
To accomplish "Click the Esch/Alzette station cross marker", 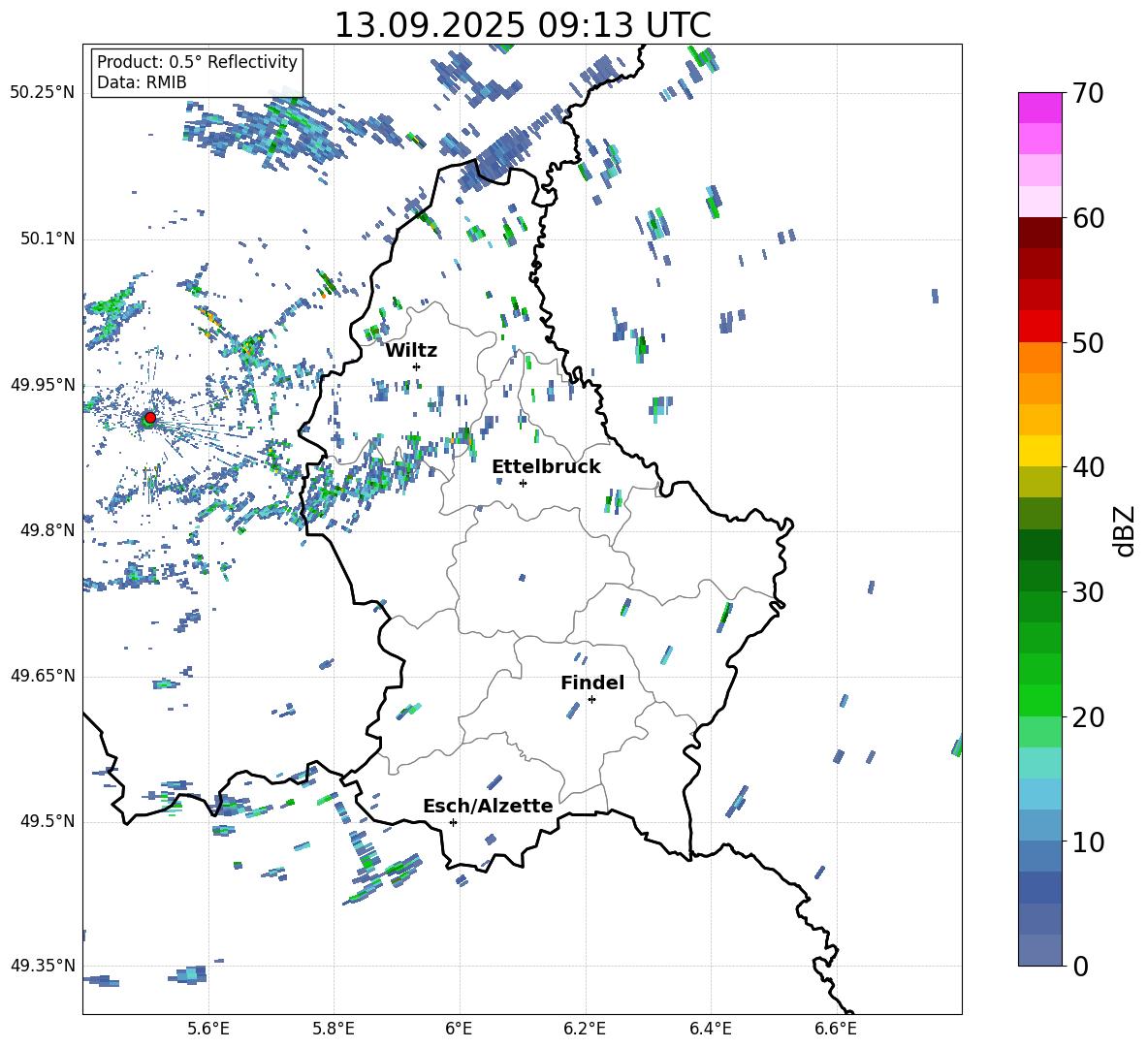I will (453, 822).
